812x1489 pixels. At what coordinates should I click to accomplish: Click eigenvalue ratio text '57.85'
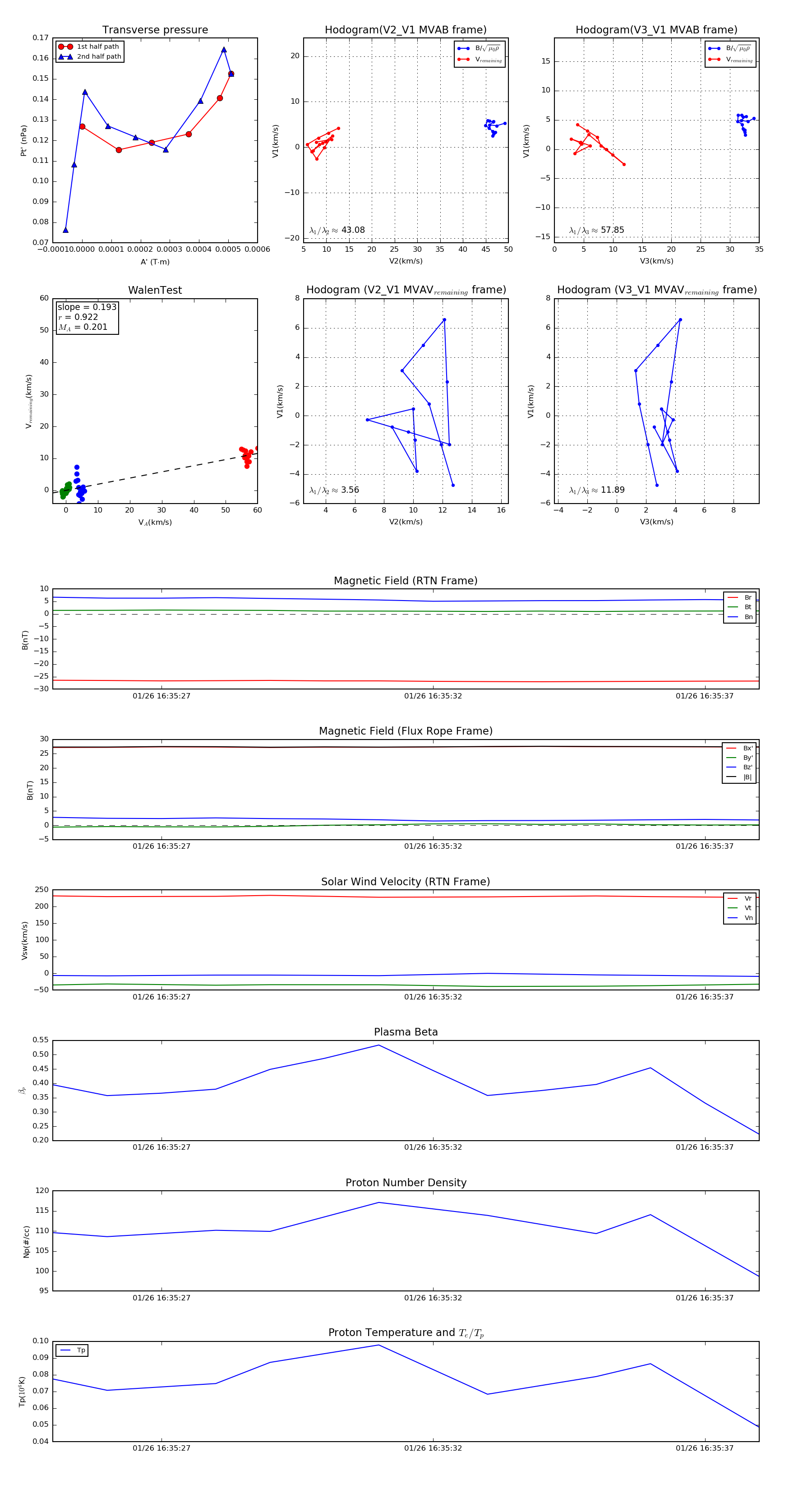pyautogui.click(x=612, y=230)
